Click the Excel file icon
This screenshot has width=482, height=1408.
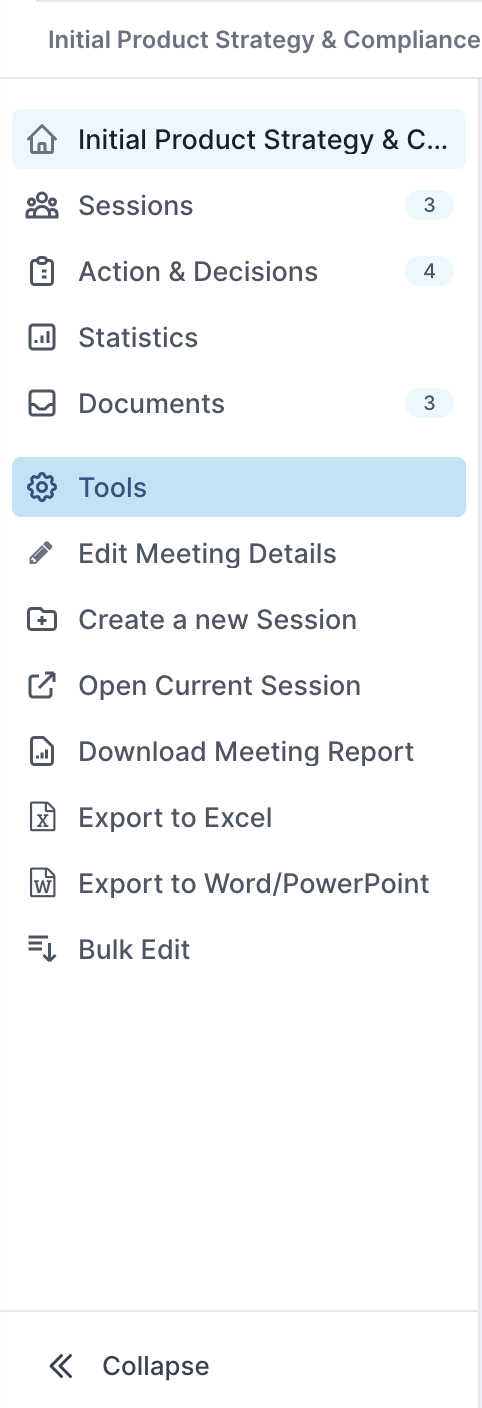coord(42,818)
